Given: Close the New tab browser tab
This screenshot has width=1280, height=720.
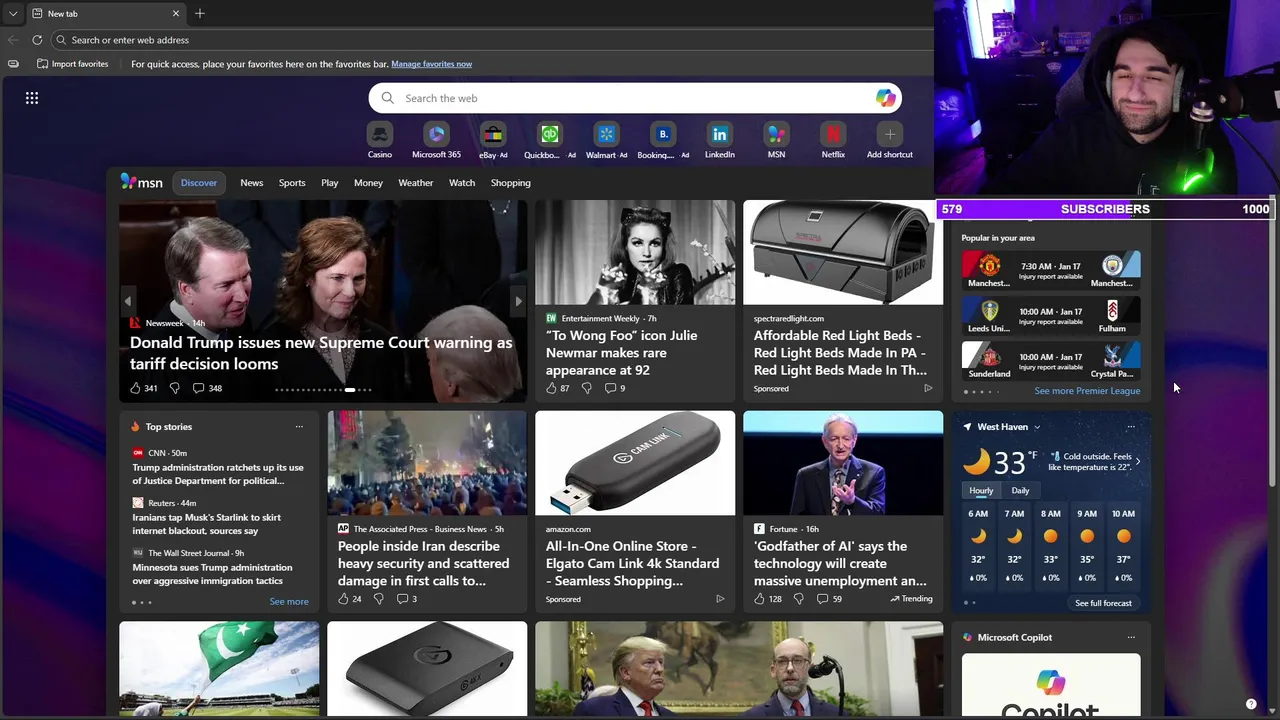Looking at the screenshot, I should 176,14.
